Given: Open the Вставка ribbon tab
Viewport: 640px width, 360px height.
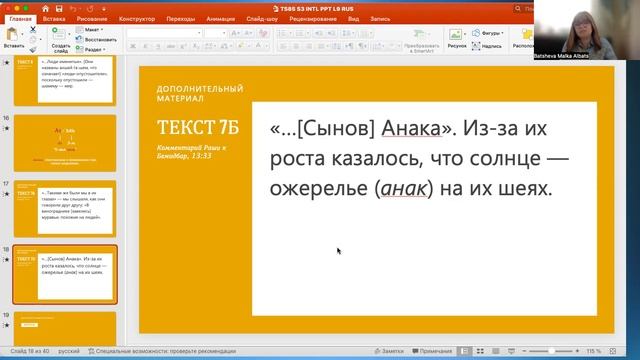Looking at the screenshot, I should coord(54,19).
